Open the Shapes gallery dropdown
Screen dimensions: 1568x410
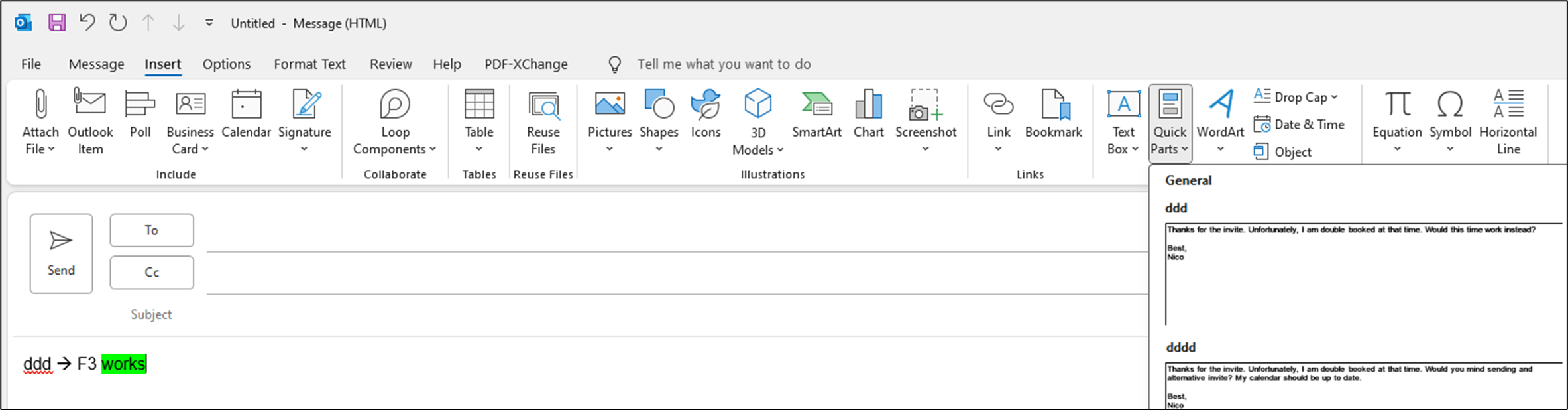[658, 149]
